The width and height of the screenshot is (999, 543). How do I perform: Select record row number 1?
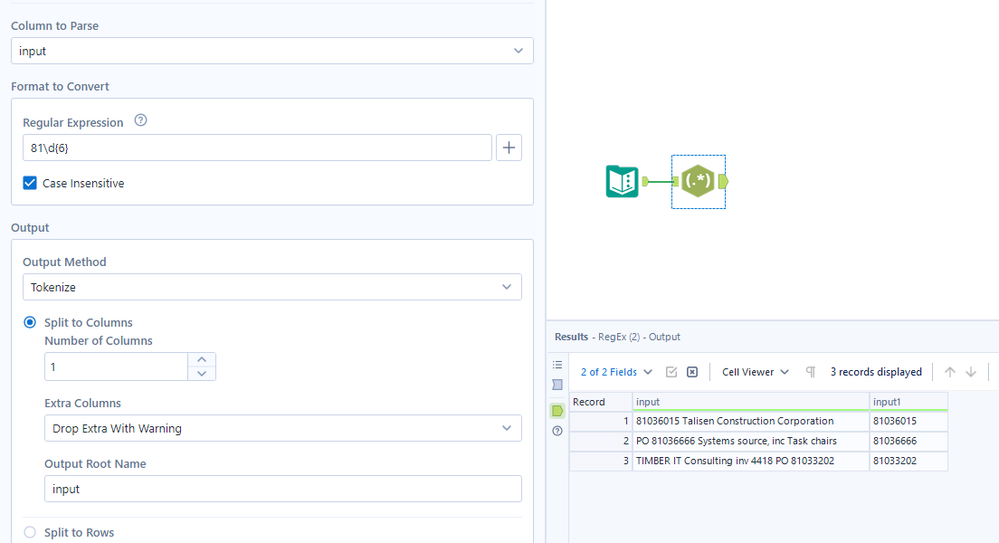600,421
